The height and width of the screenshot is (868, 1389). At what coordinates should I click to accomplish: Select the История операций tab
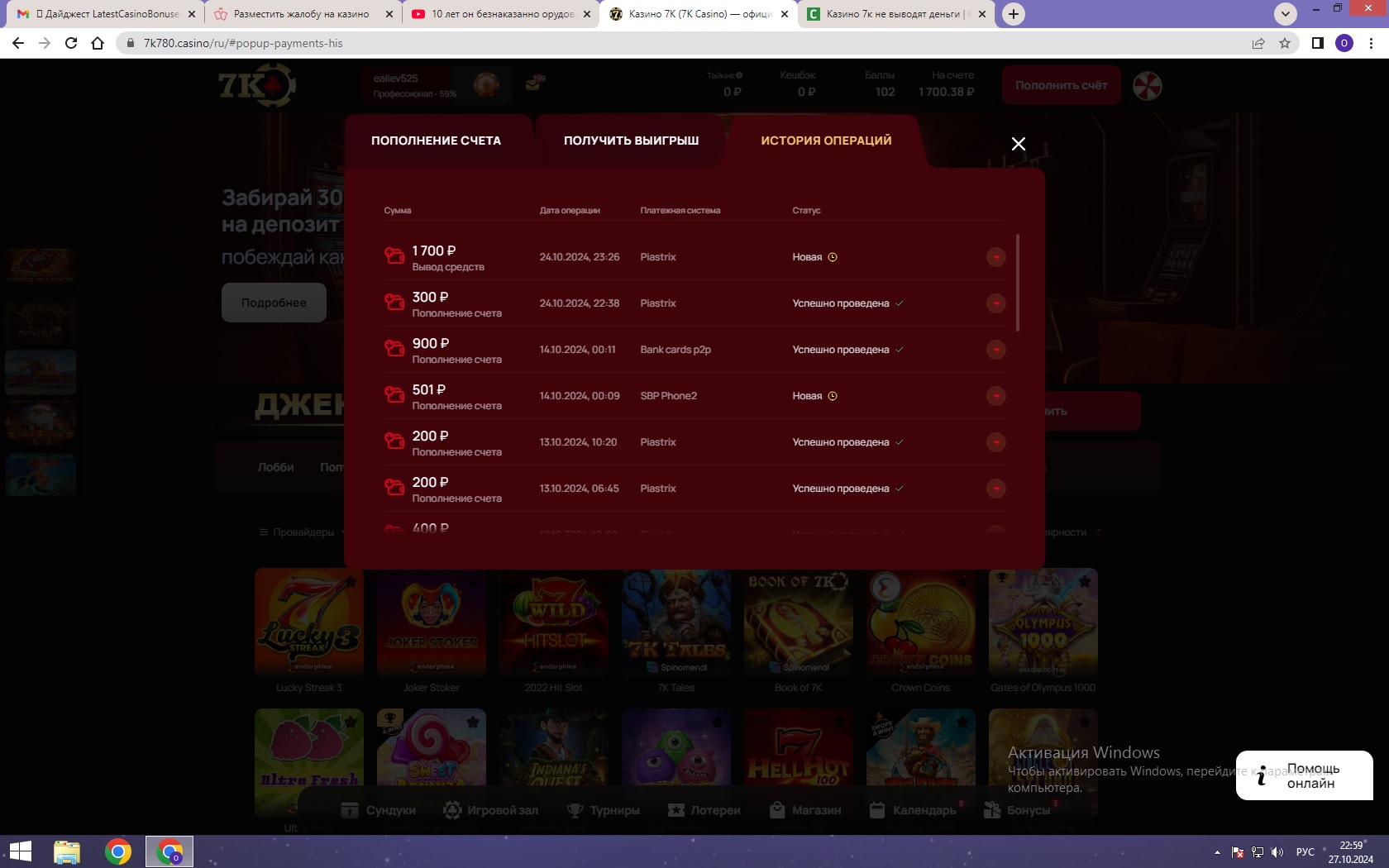tap(825, 141)
